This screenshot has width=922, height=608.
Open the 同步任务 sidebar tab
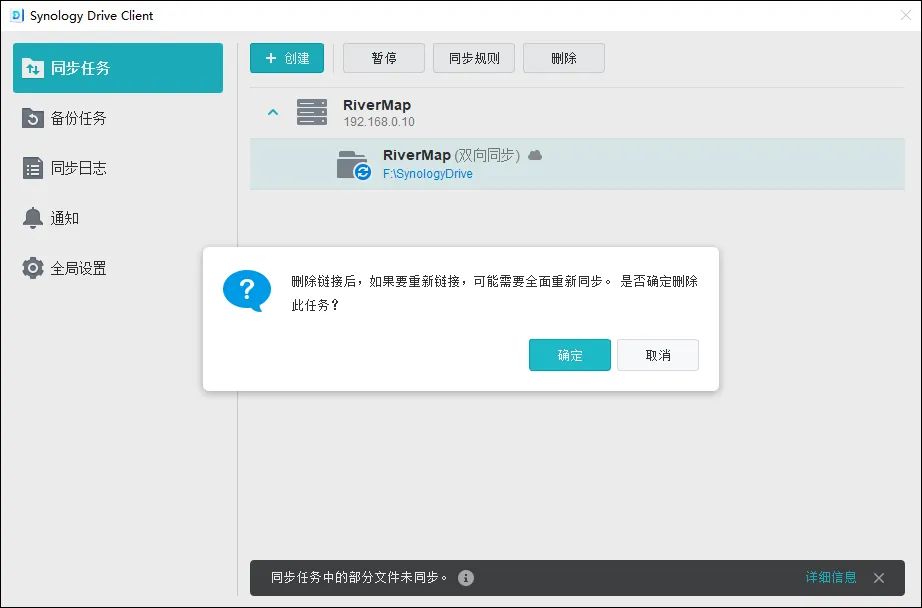(117, 68)
